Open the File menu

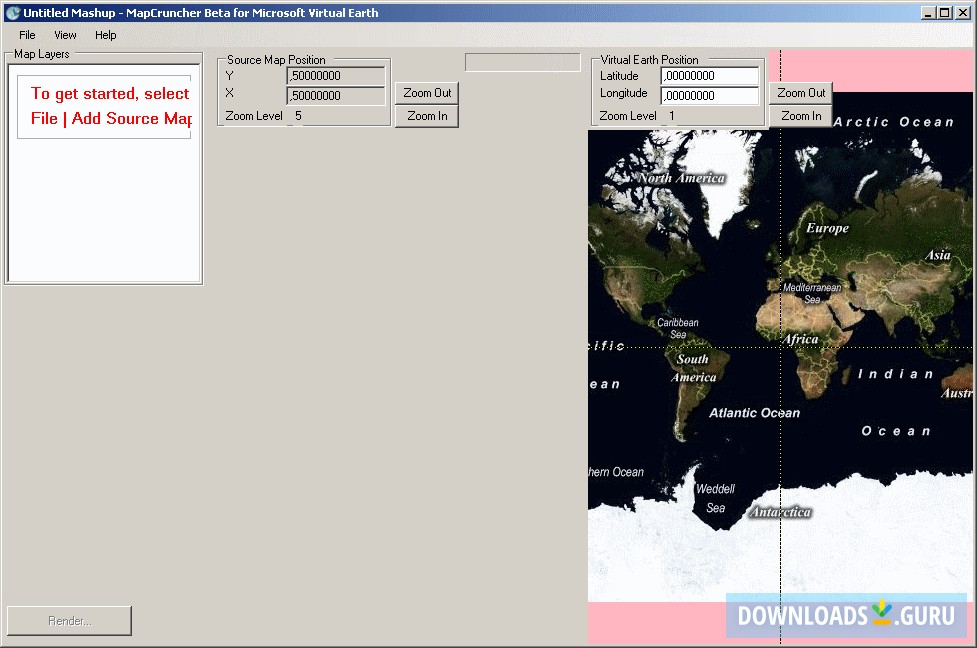point(26,34)
